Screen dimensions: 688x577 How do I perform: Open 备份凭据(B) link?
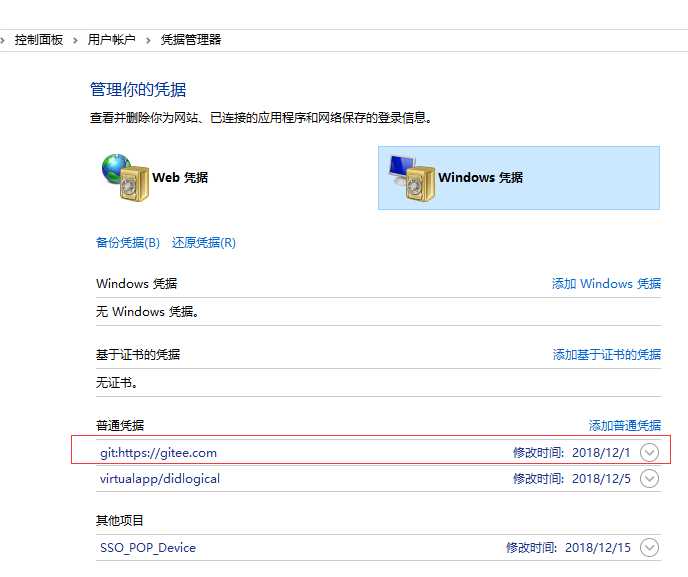click(x=128, y=243)
